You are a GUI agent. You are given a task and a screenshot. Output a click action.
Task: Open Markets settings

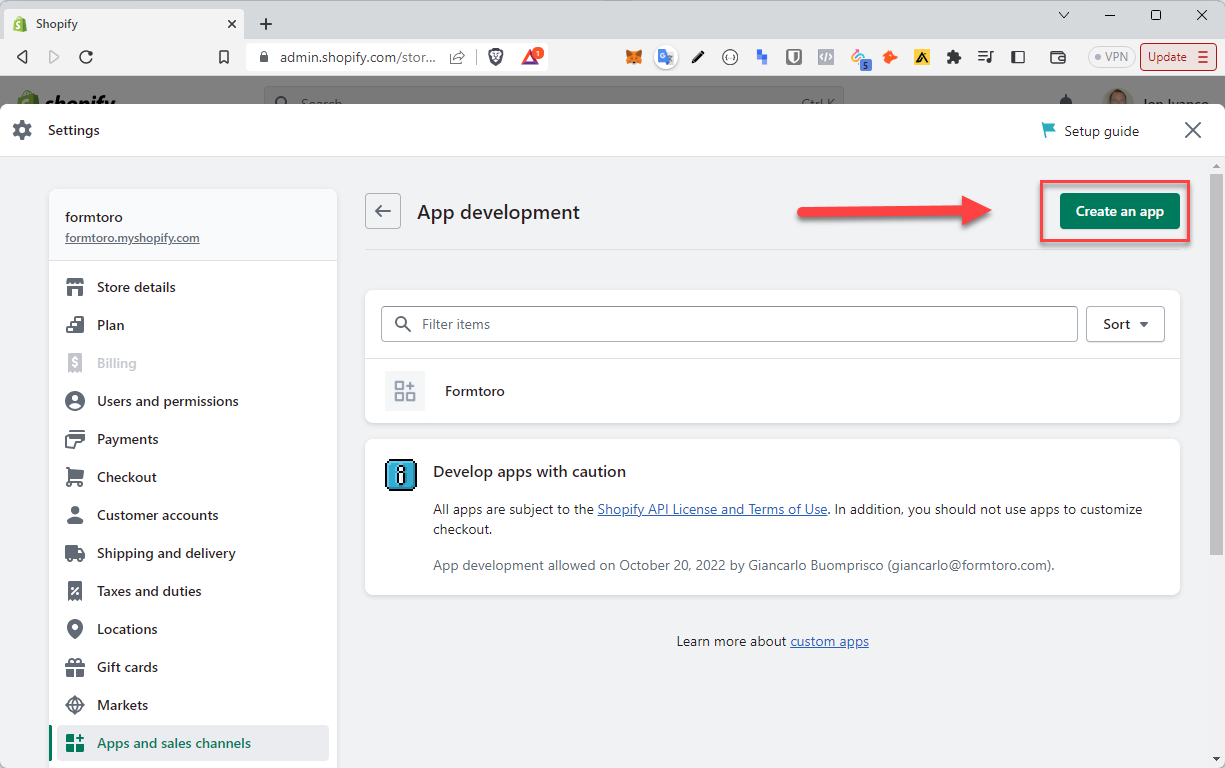193,705
